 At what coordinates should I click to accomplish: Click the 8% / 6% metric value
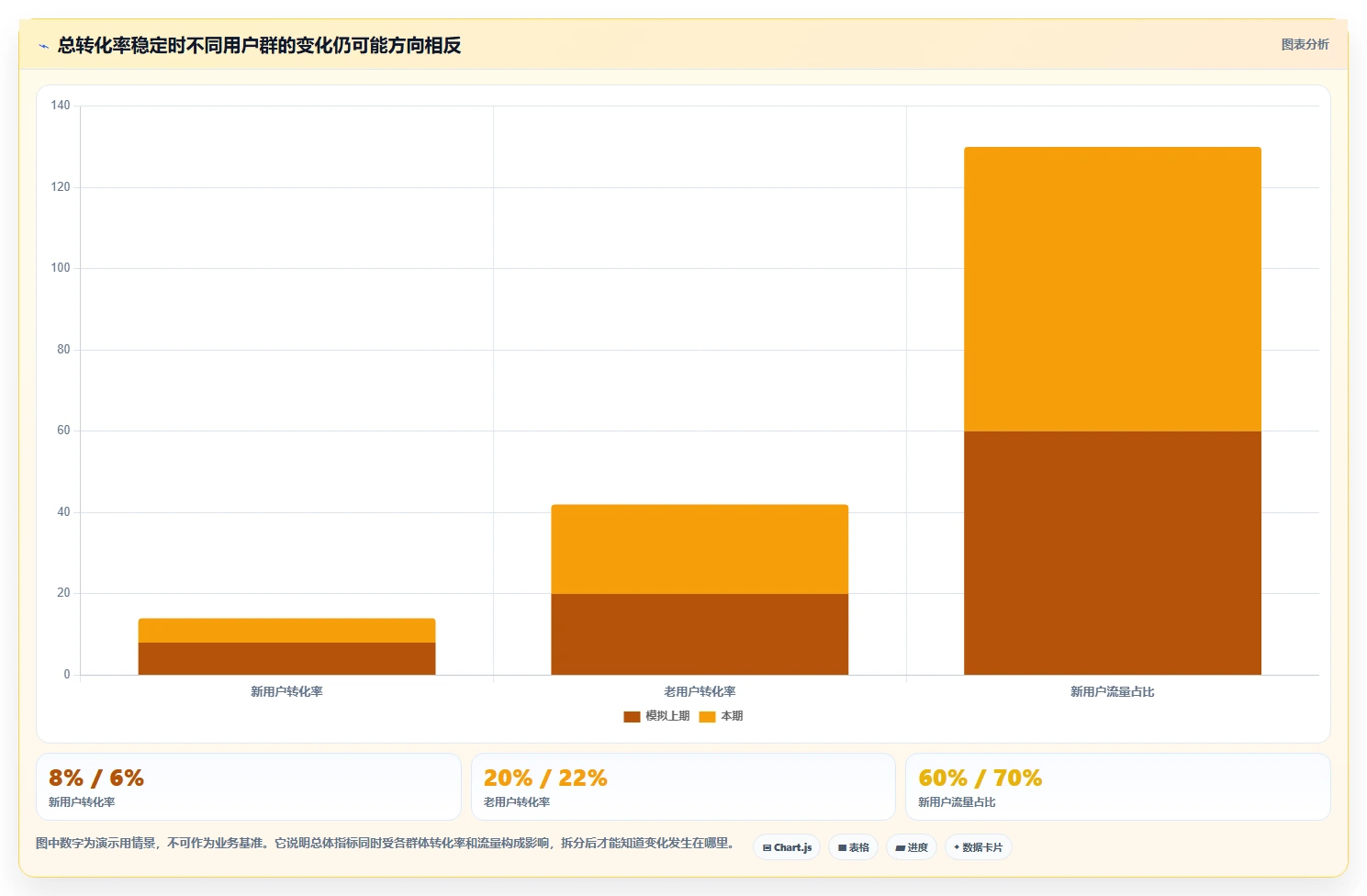pos(96,778)
